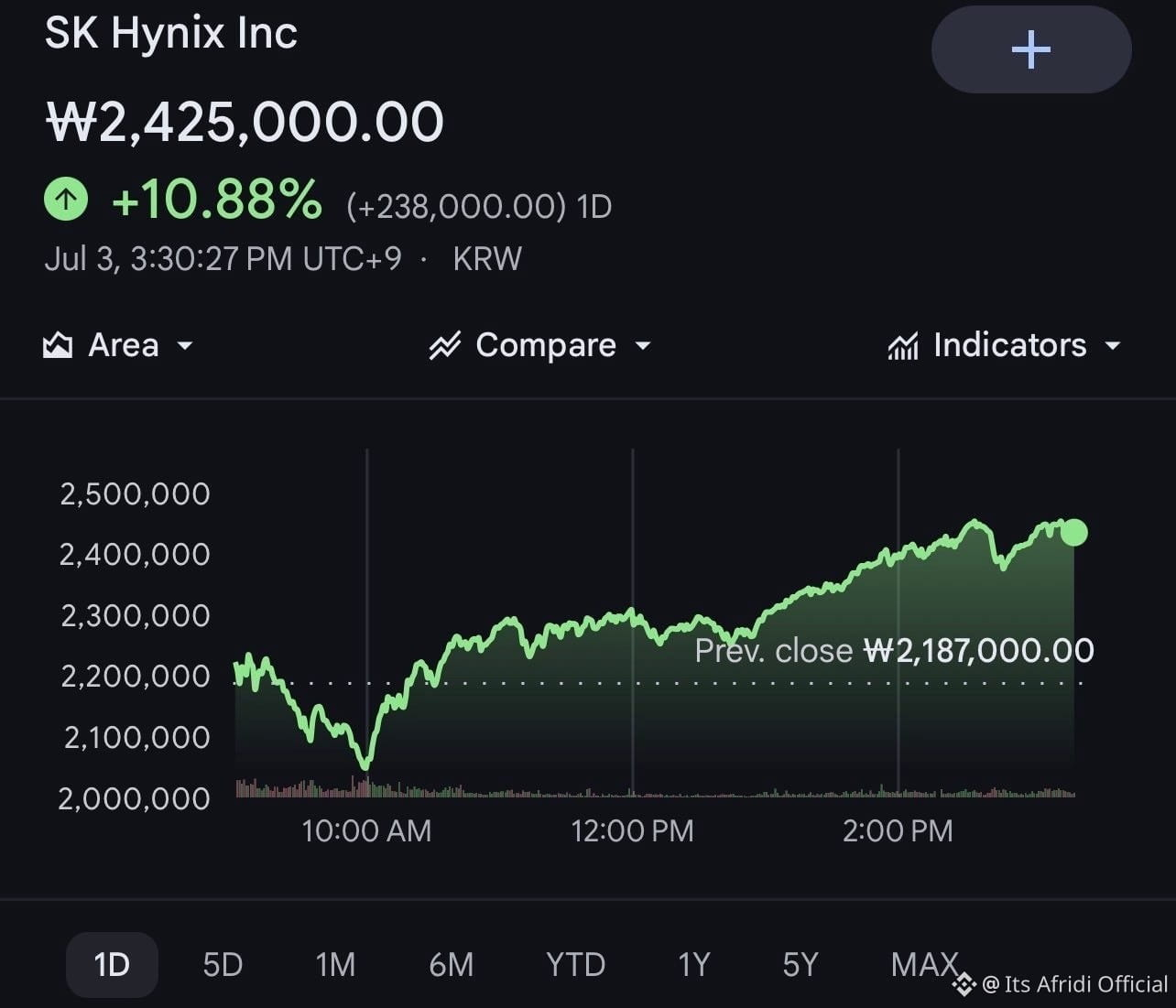Image resolution: width=1176 pixels, height=1008 pixels.
Task: Switch to the 6M time range
Action: [x=452, y=964]
